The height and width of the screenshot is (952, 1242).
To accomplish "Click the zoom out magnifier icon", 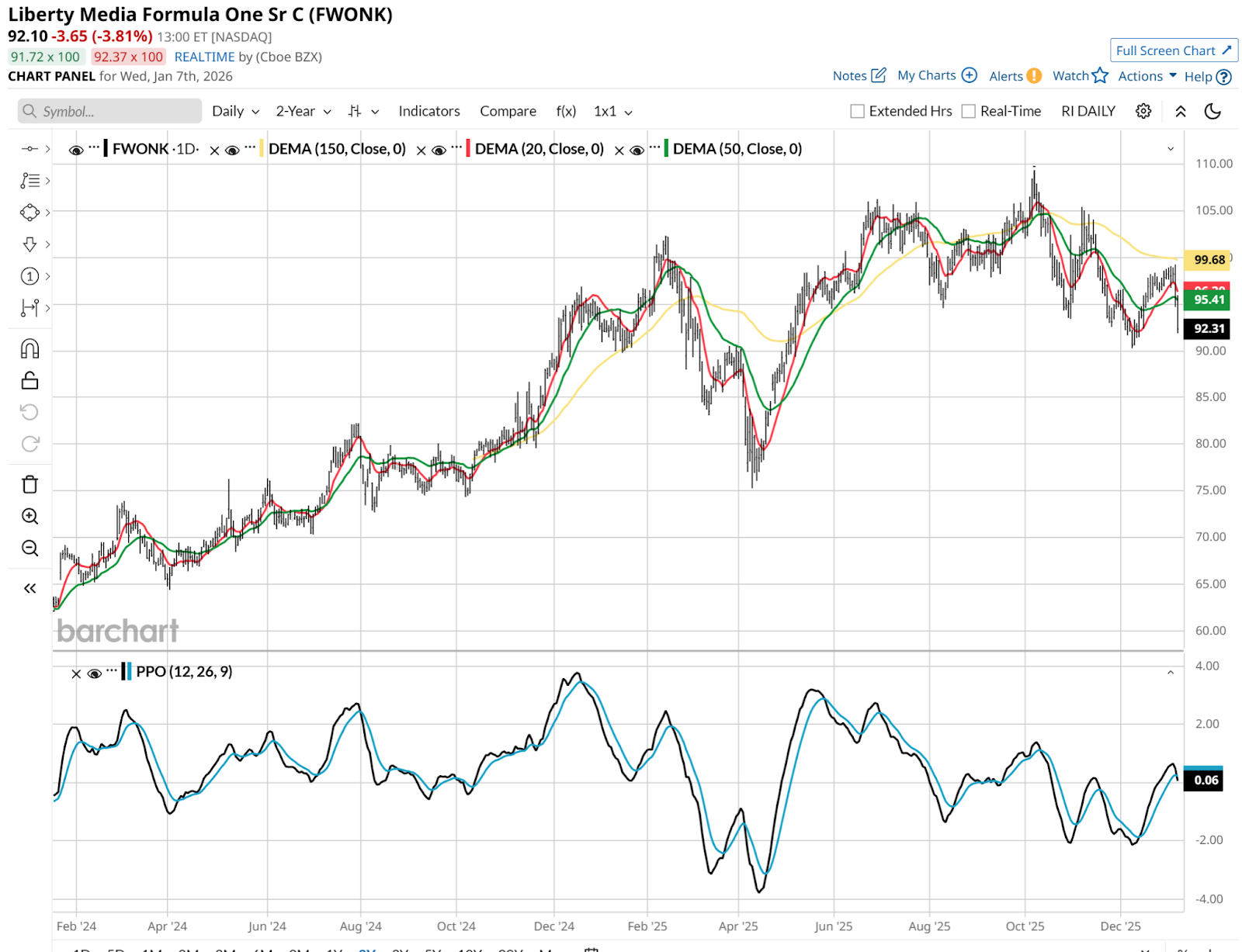I will click(29, 549).
